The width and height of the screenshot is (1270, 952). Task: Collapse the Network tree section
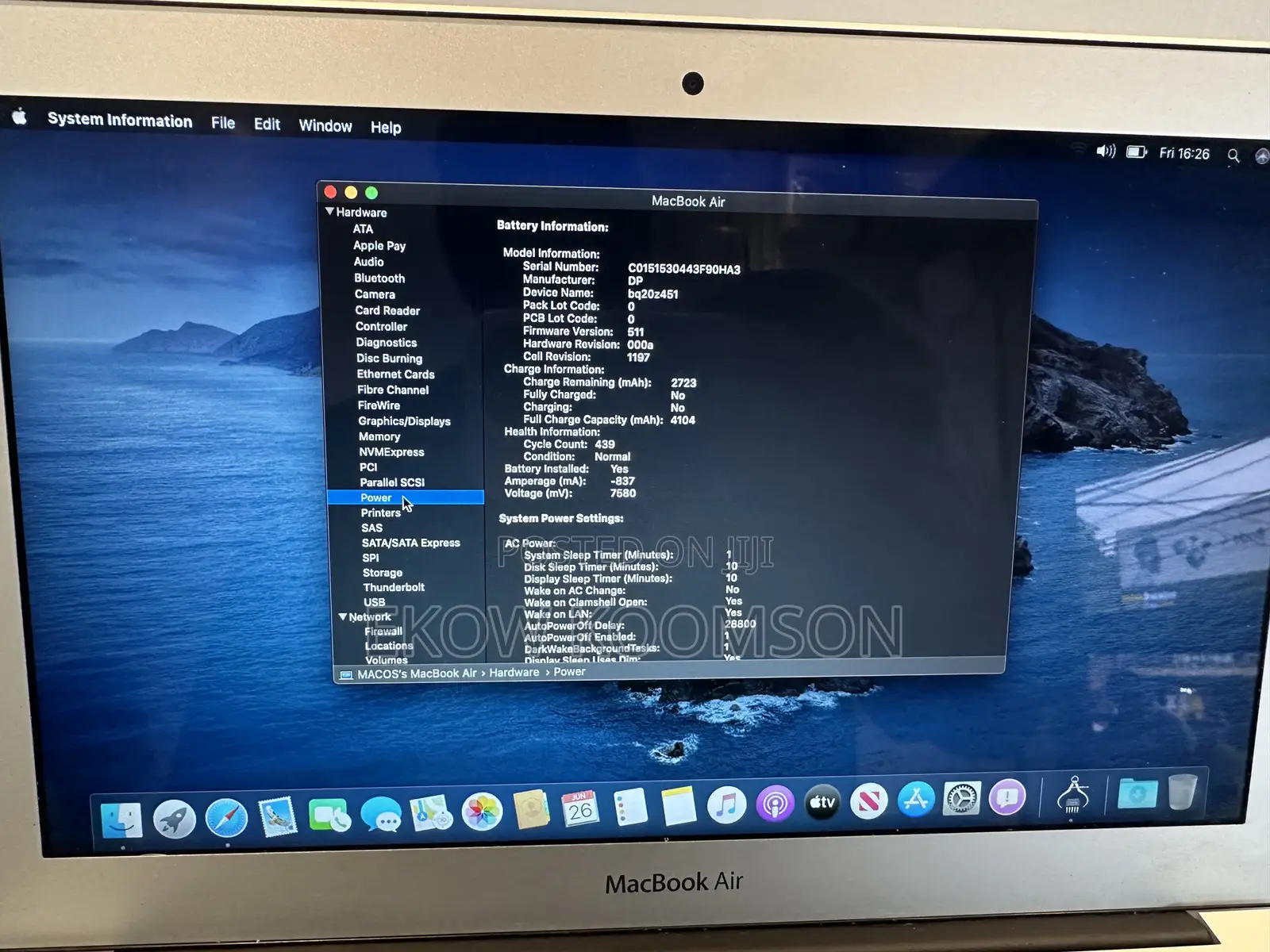click(x=343, y=616)
